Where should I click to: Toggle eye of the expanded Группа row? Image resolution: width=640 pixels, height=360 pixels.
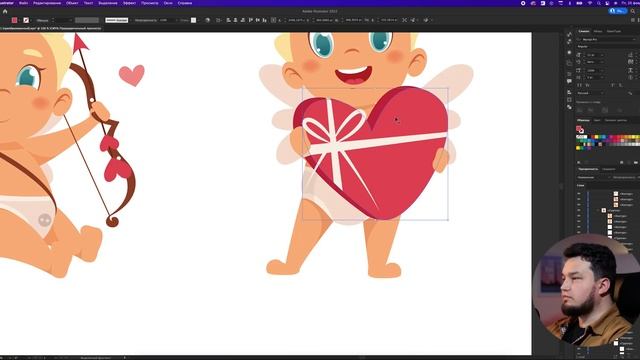[x=579, y=211]
